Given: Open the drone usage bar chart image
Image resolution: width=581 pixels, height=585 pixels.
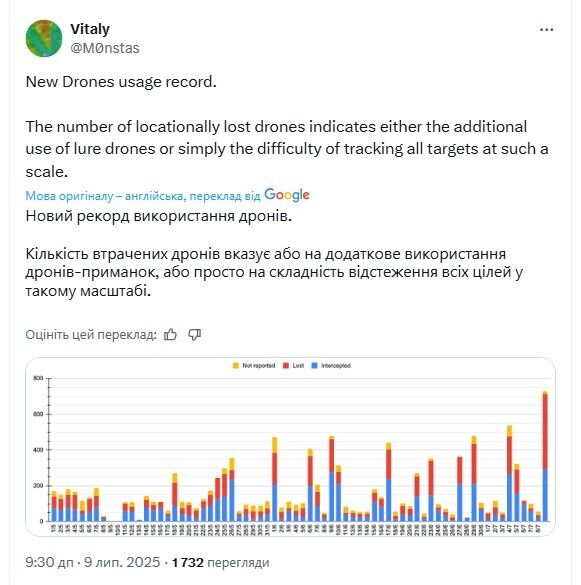Looking at the screenshot, I should click(x=290, y=447).
